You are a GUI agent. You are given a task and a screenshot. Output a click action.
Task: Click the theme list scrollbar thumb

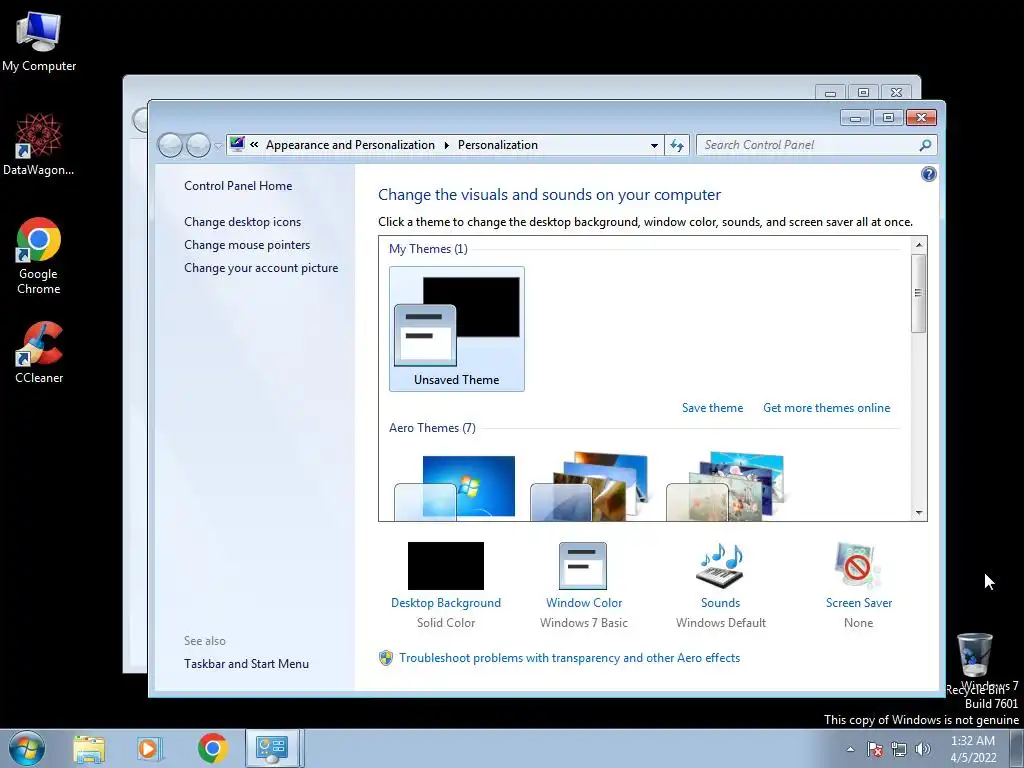coord(919,293)
